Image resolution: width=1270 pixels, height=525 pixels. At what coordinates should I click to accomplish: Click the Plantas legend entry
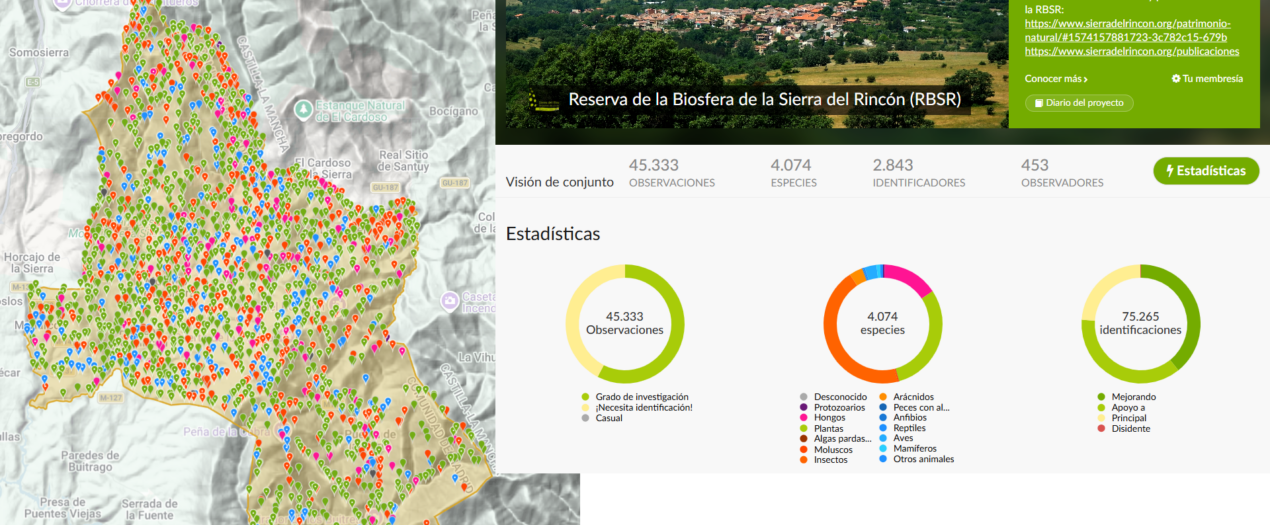pos(821,428)
